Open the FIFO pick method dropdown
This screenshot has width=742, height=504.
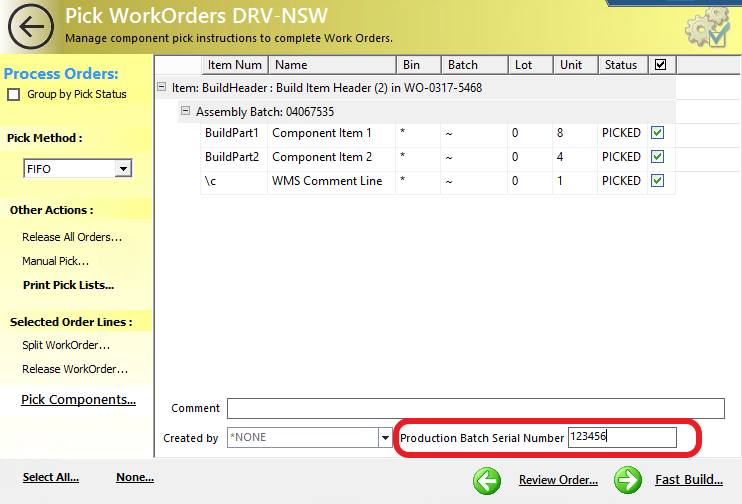(124, 168)
